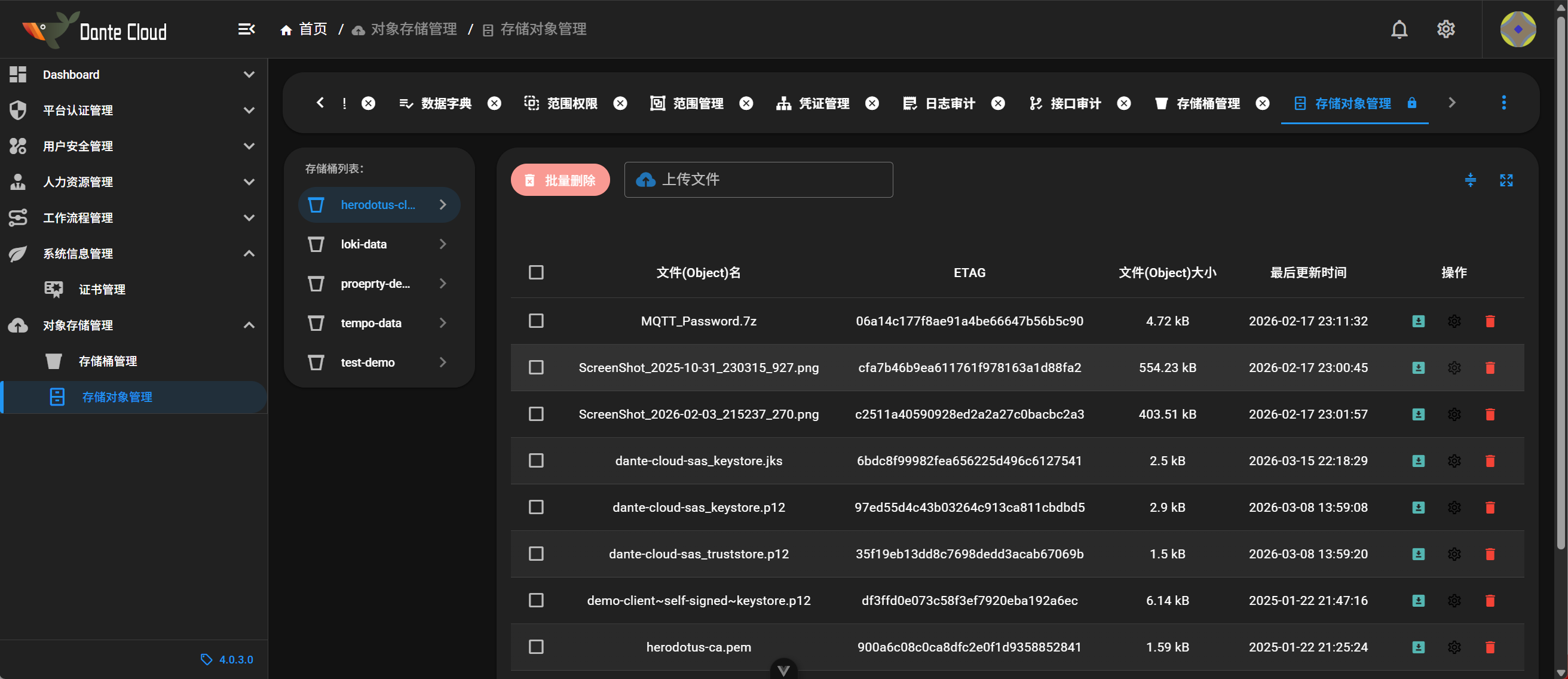The width and height of the screenshot is (1568, 679).
Task: Close the 存储桶管理 tab
Action: point(1263,103)
